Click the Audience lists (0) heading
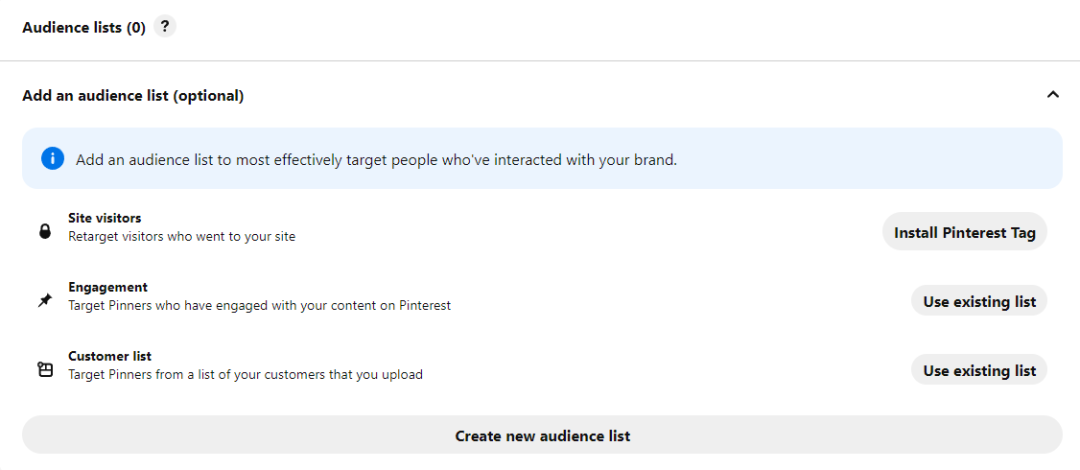 pyautogui.click(x=84, y=28)
